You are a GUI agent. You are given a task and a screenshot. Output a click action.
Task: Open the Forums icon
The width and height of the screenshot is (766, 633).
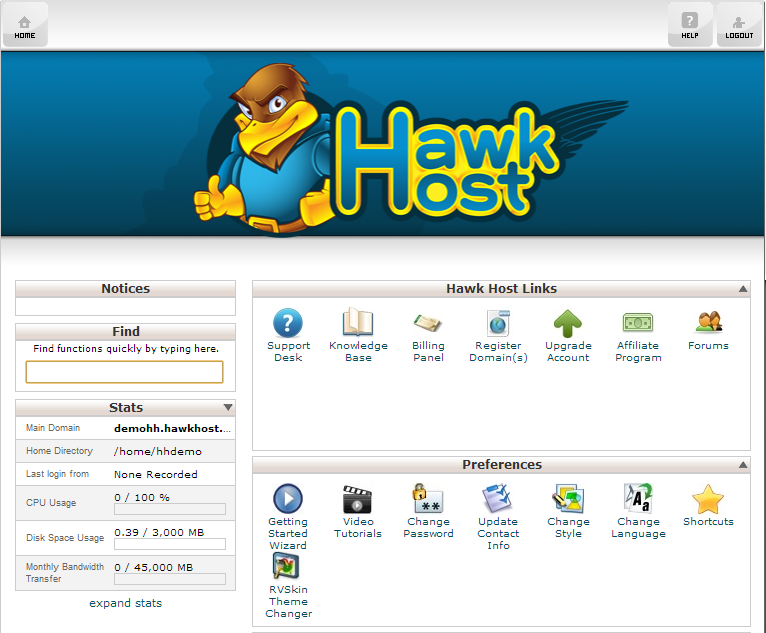coord(708,323)
